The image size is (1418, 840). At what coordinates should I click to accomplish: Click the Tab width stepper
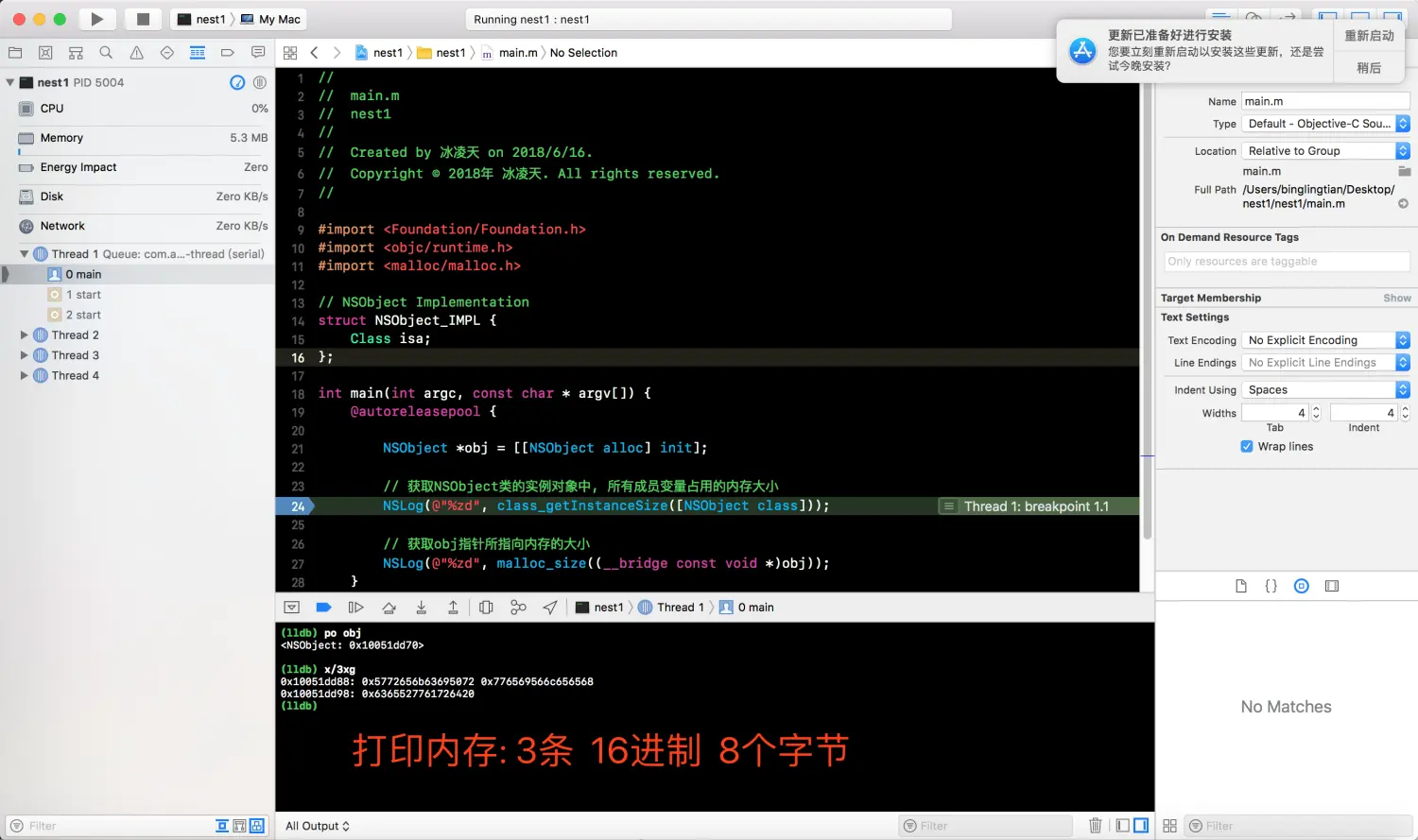click(1316, 413)
